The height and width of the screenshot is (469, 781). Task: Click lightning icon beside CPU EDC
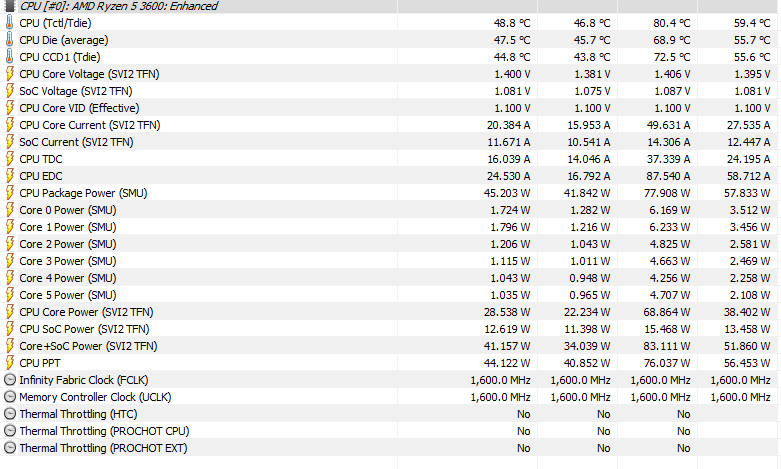pos(9,176)
